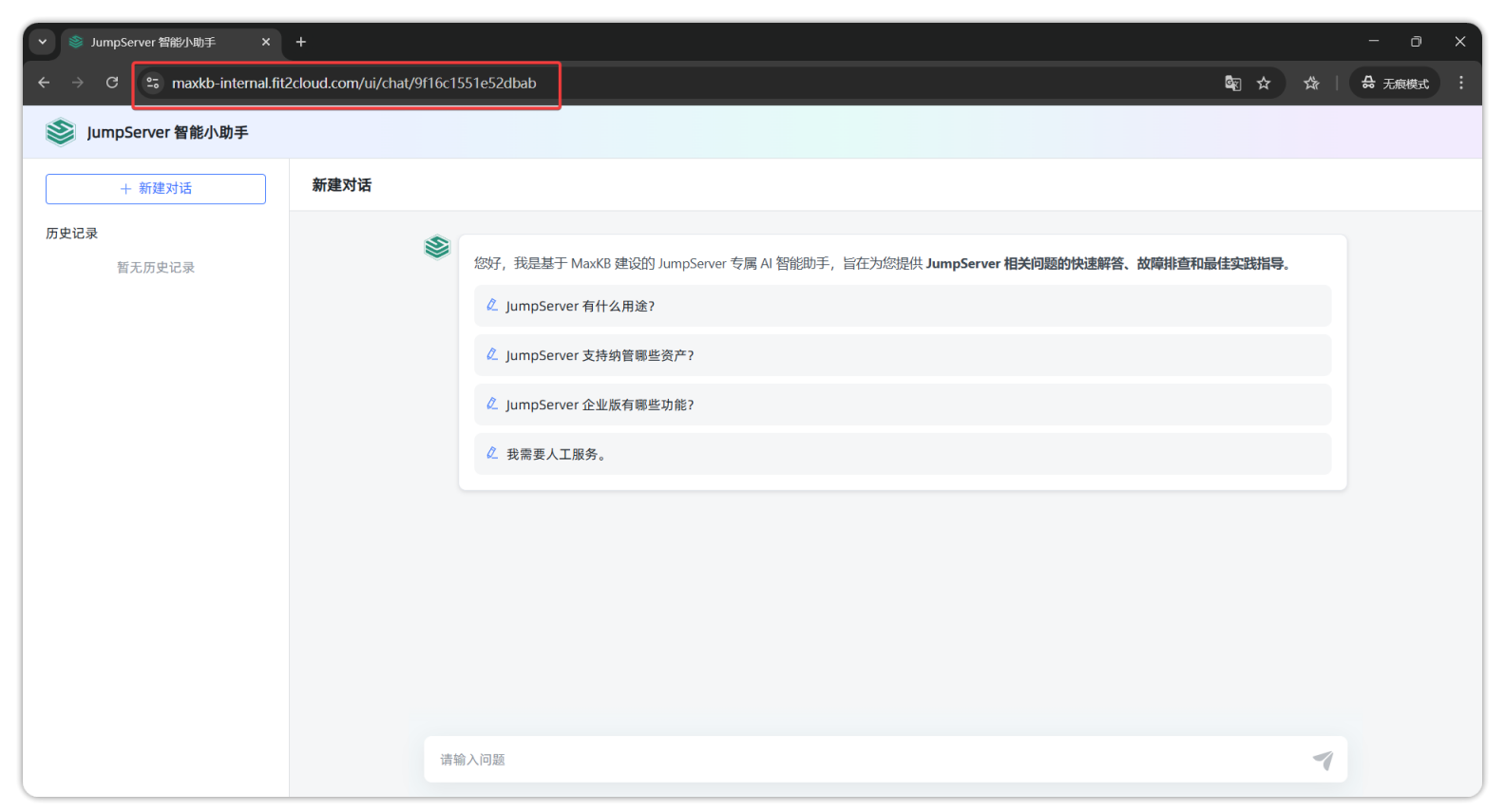Restore down the browser window
The height and width of the screenshot is (812, 1505).
(x=1417, y=42)
